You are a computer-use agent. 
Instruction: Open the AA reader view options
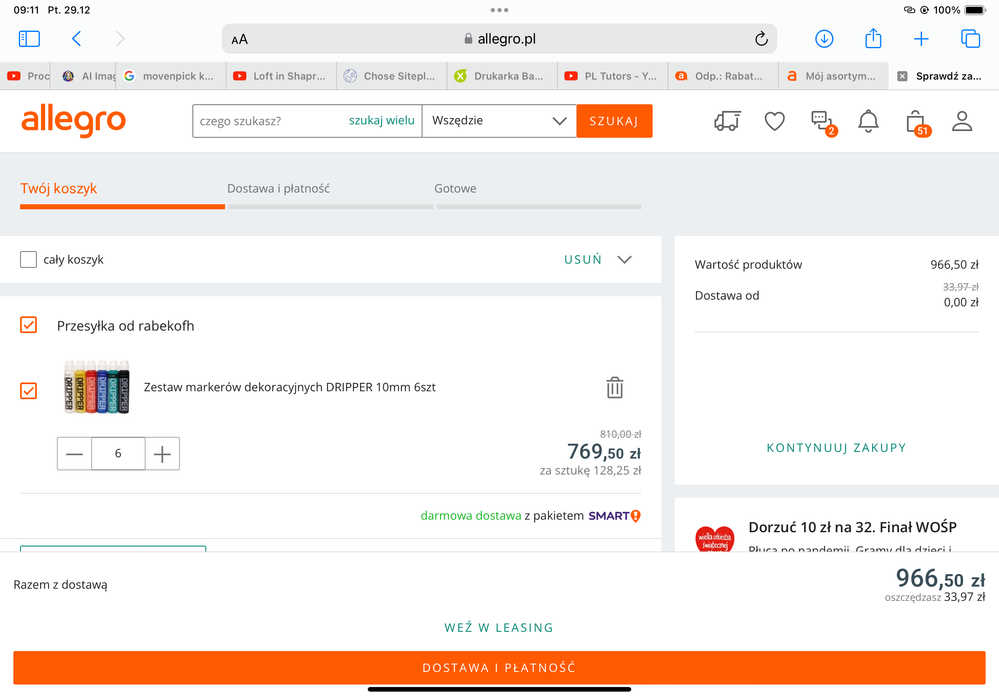pos(240,39)
